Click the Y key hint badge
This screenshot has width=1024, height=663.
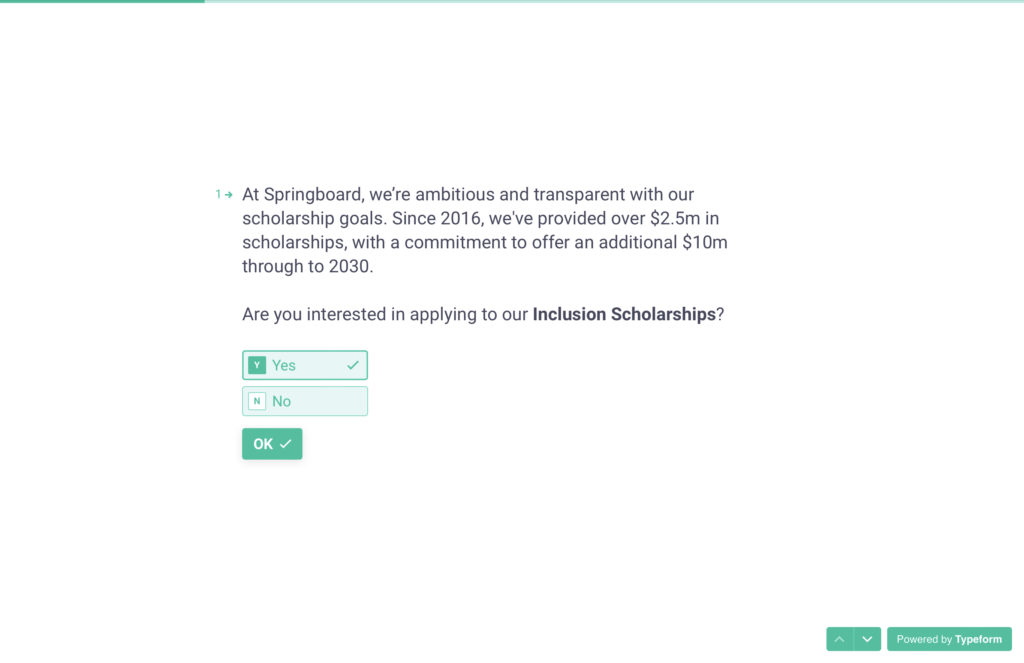257,365
